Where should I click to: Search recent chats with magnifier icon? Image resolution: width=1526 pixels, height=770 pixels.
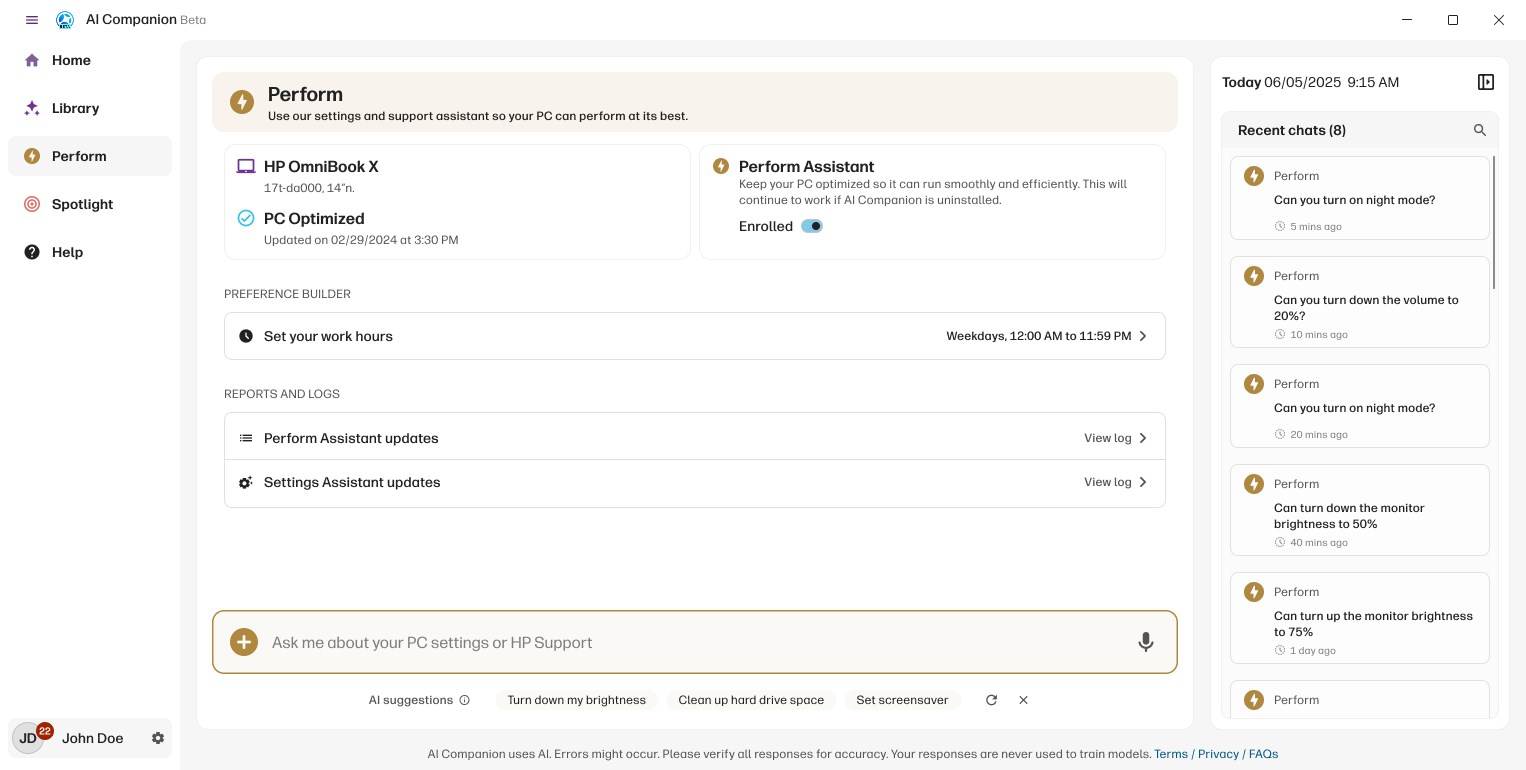pos(1480,130)
